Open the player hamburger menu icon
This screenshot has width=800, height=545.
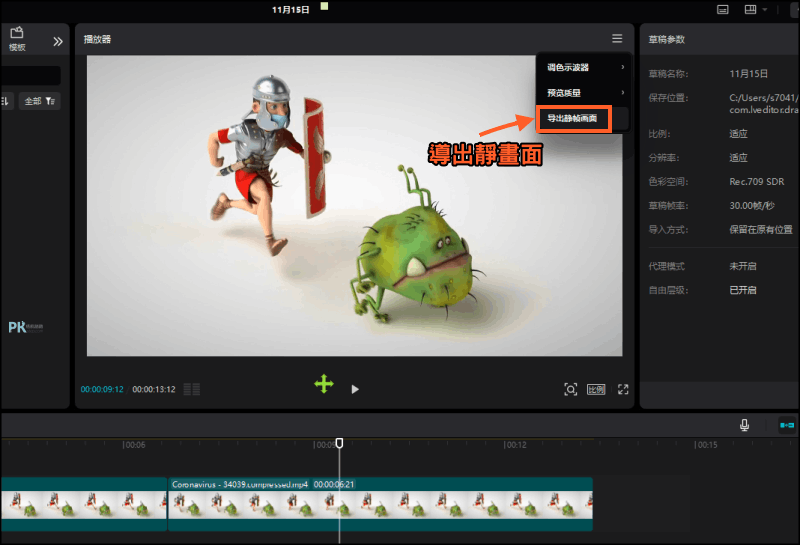coord(617,38)
